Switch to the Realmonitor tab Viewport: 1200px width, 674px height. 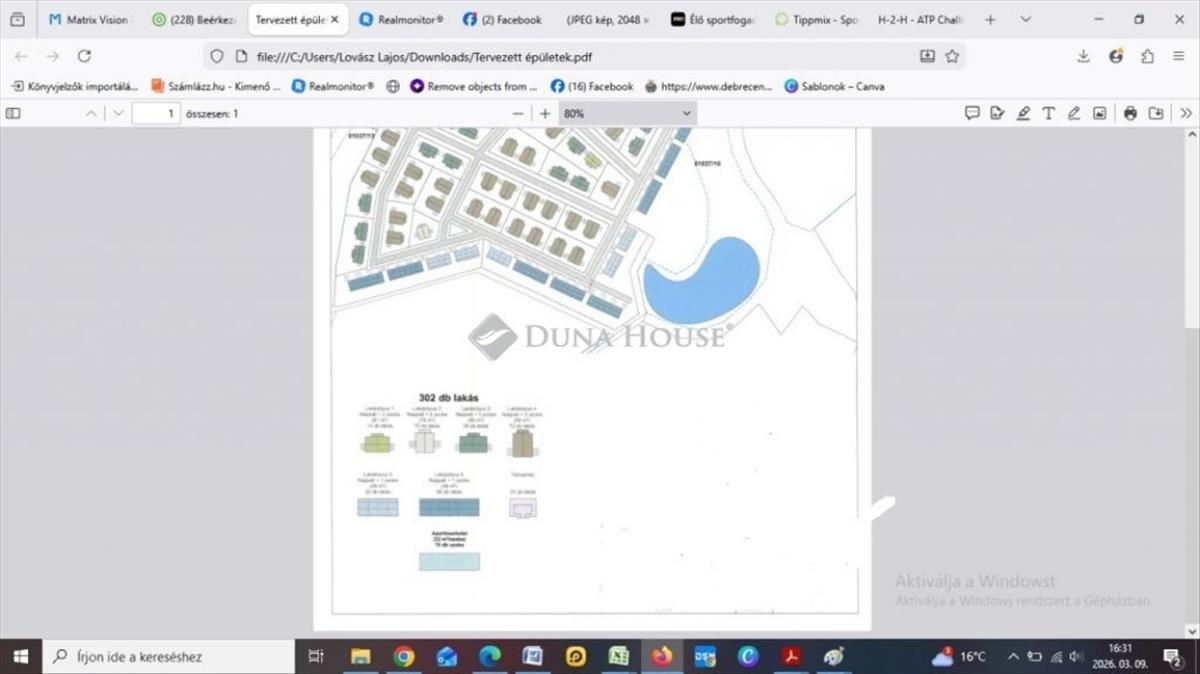(401, 19)
